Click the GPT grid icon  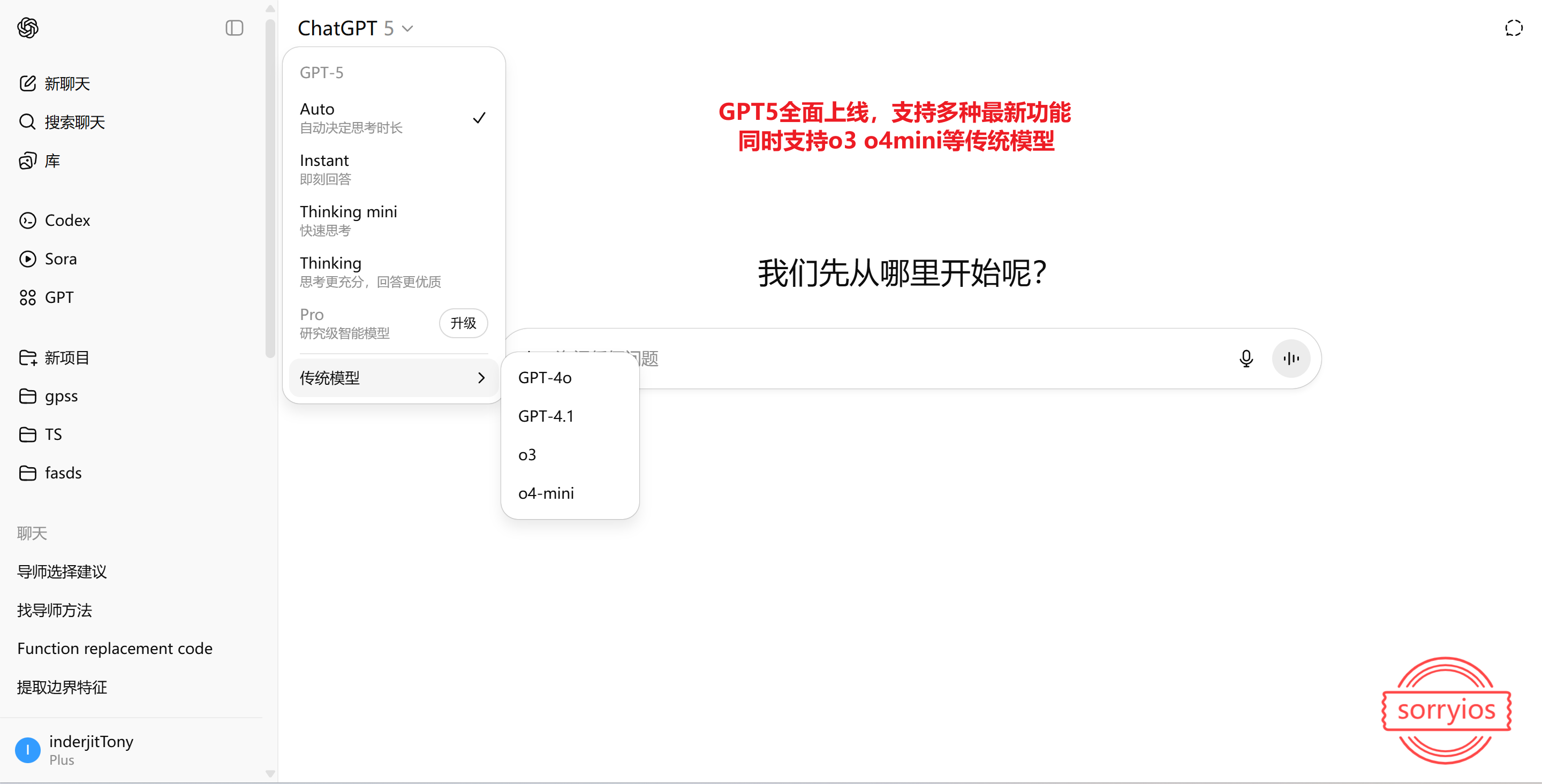(27, 298)
